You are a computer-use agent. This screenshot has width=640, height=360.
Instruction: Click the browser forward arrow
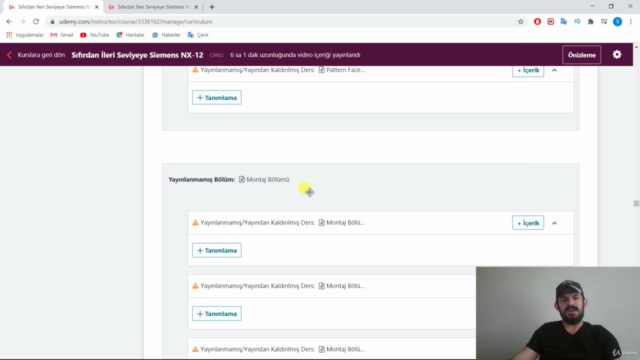tap(22, 22)
